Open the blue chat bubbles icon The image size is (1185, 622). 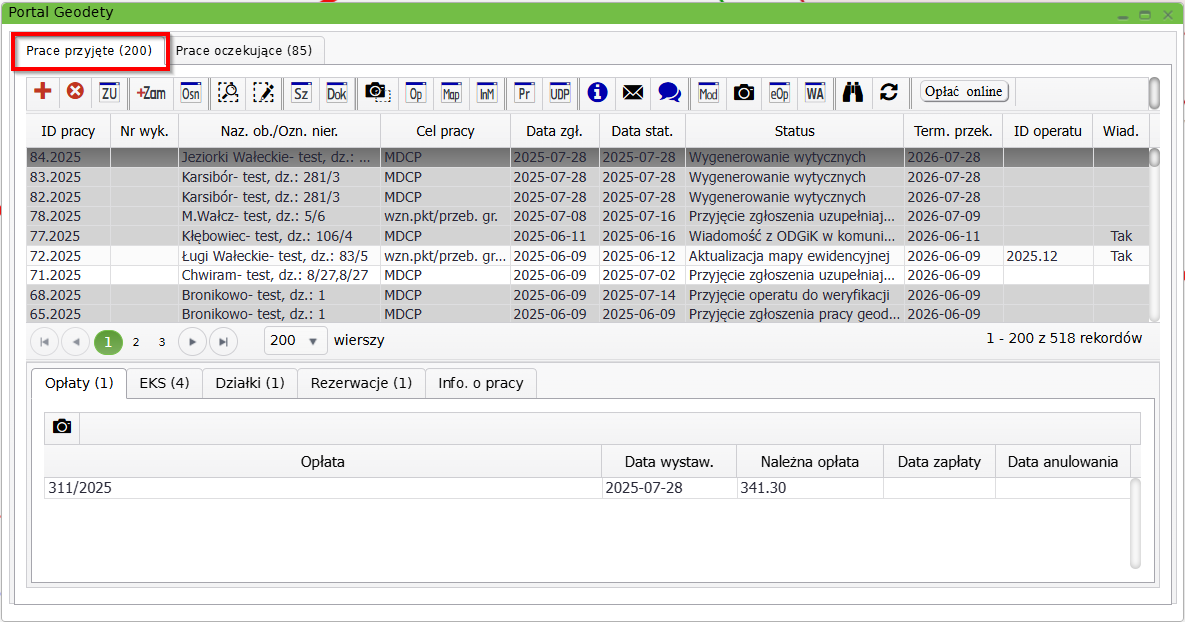click(x=669, y=92)
